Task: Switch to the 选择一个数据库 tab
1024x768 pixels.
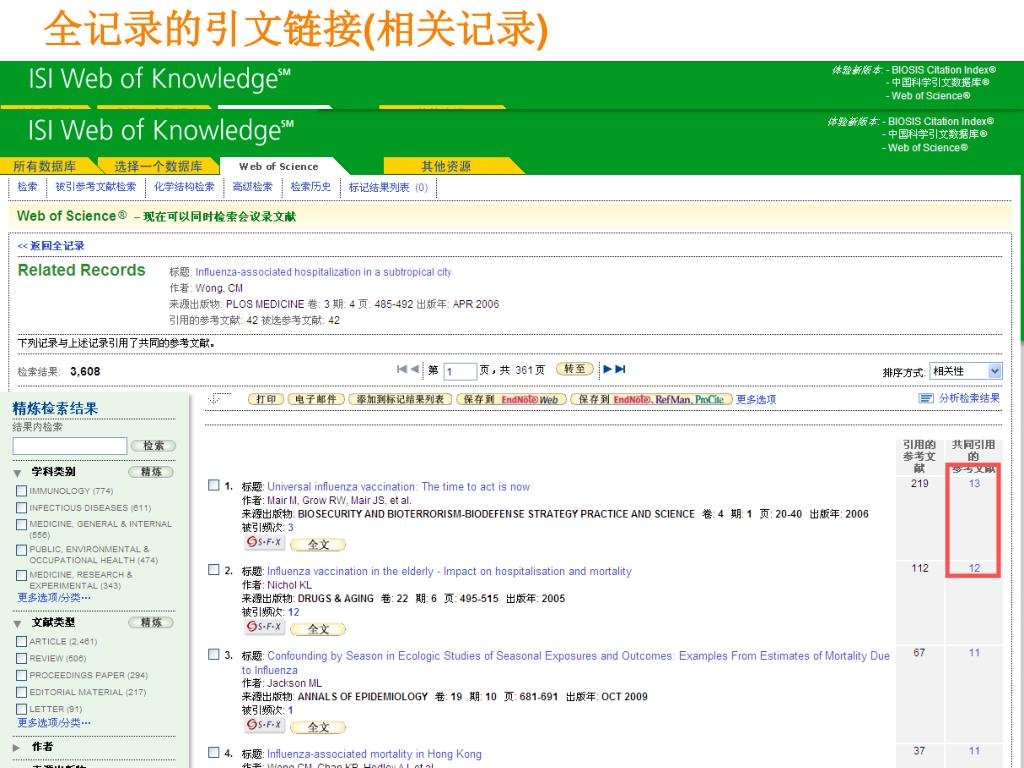Action: tap(159, 166)
